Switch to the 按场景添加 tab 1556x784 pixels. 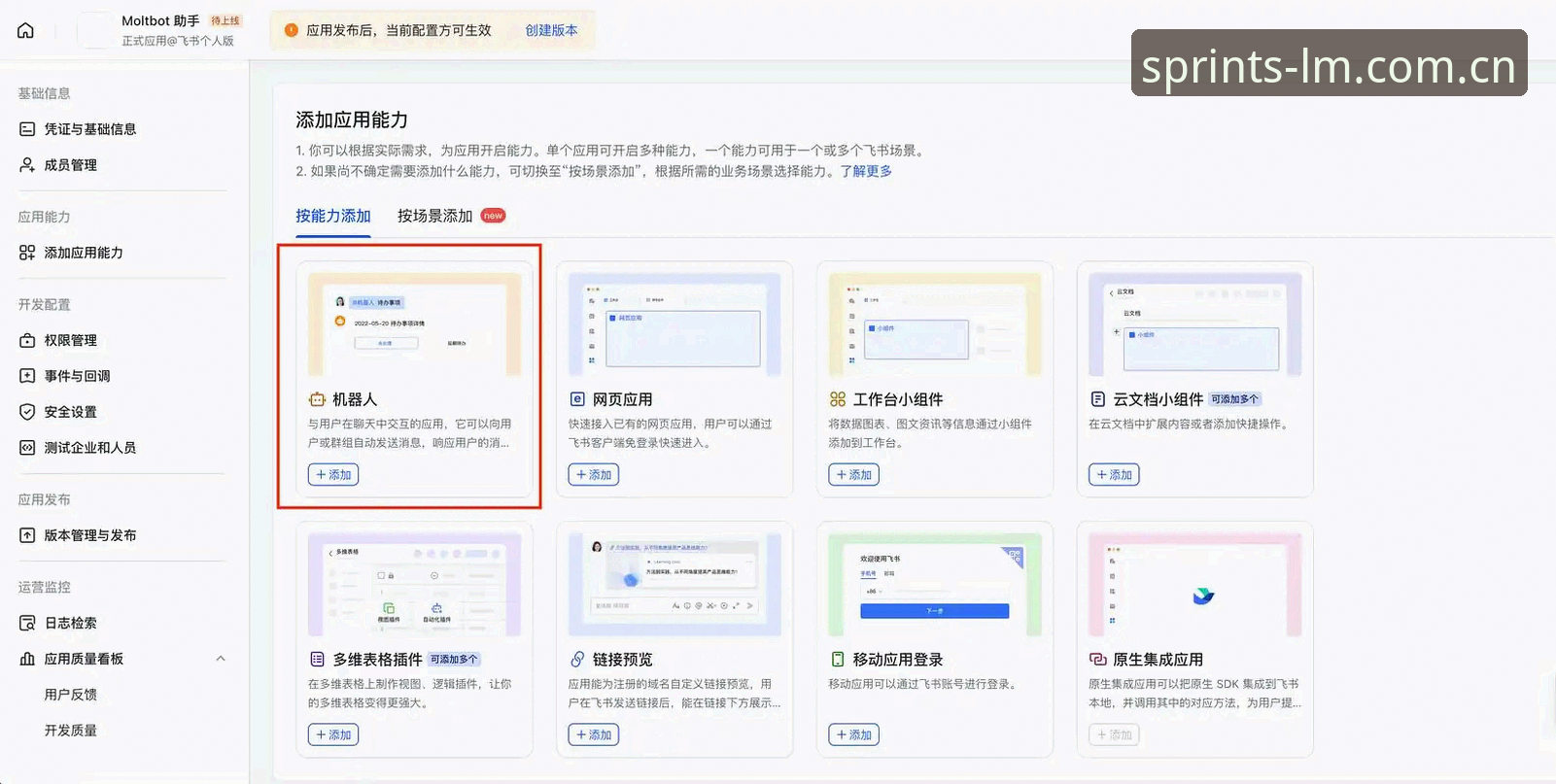pos(434,216)
